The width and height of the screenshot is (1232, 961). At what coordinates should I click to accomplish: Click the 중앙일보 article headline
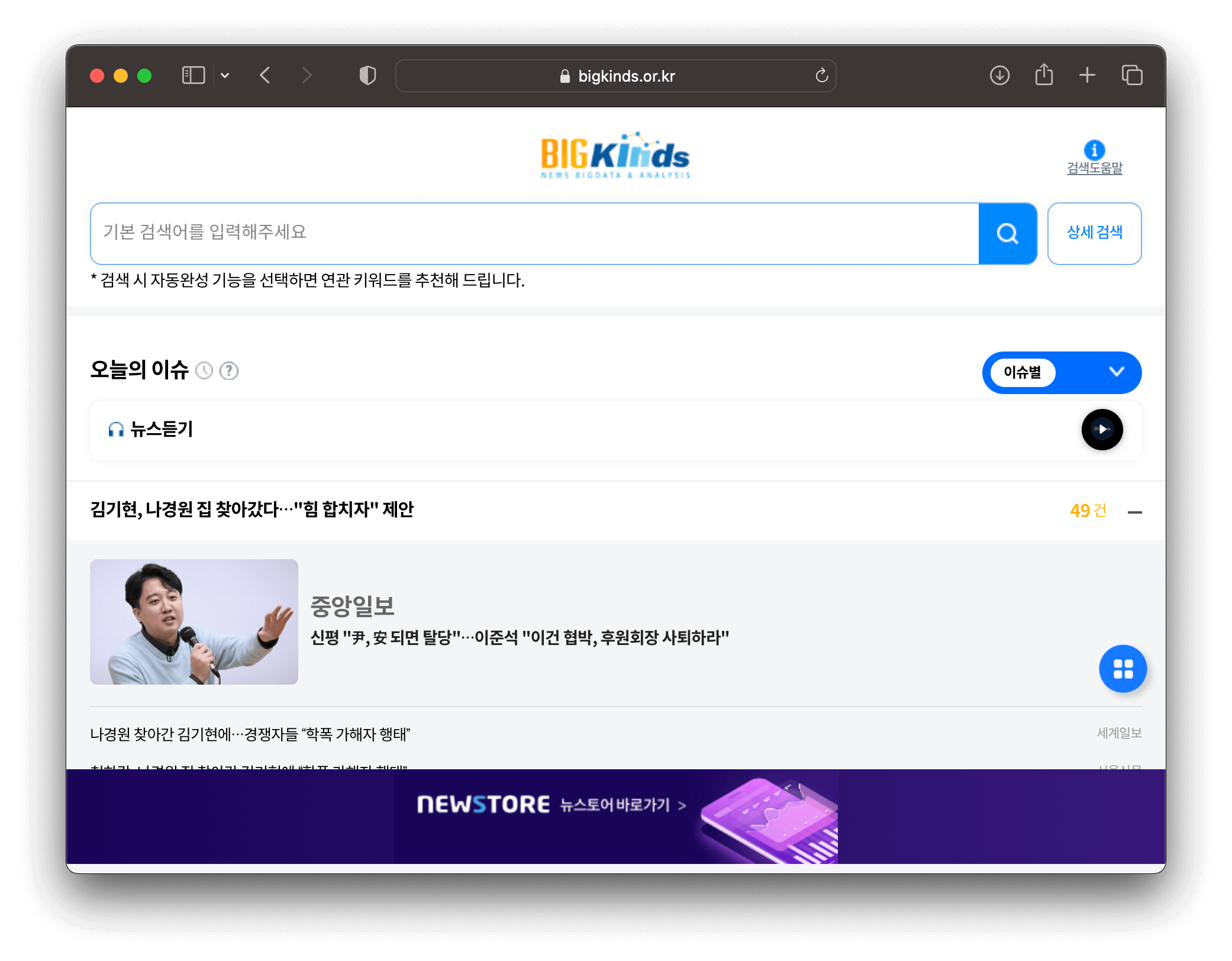point(520,638)
